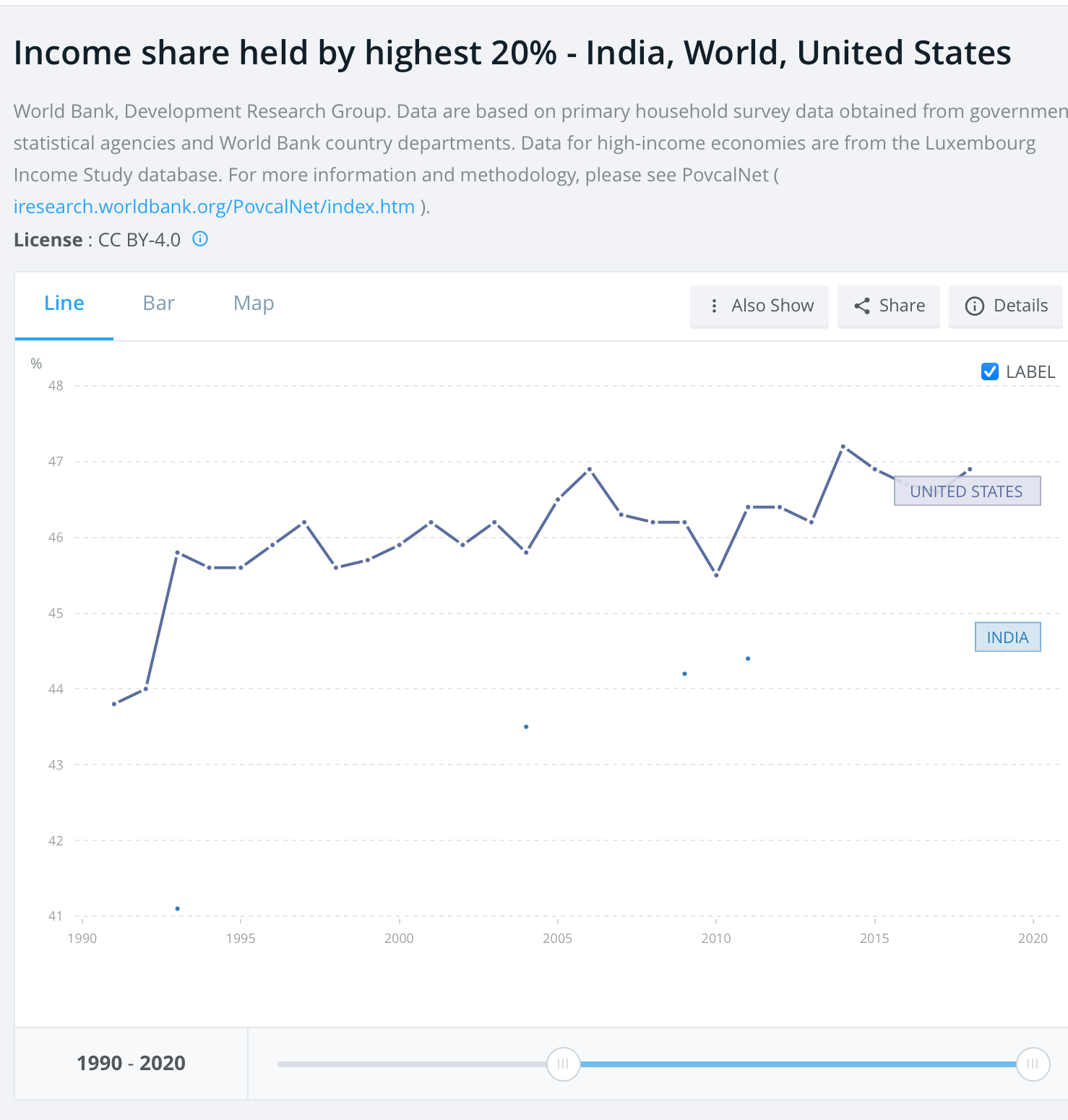Click the three-dot icon beside Also Show
Image resolution: width=1068 pixels, height=1120 pixels.
tap(714, 306)
